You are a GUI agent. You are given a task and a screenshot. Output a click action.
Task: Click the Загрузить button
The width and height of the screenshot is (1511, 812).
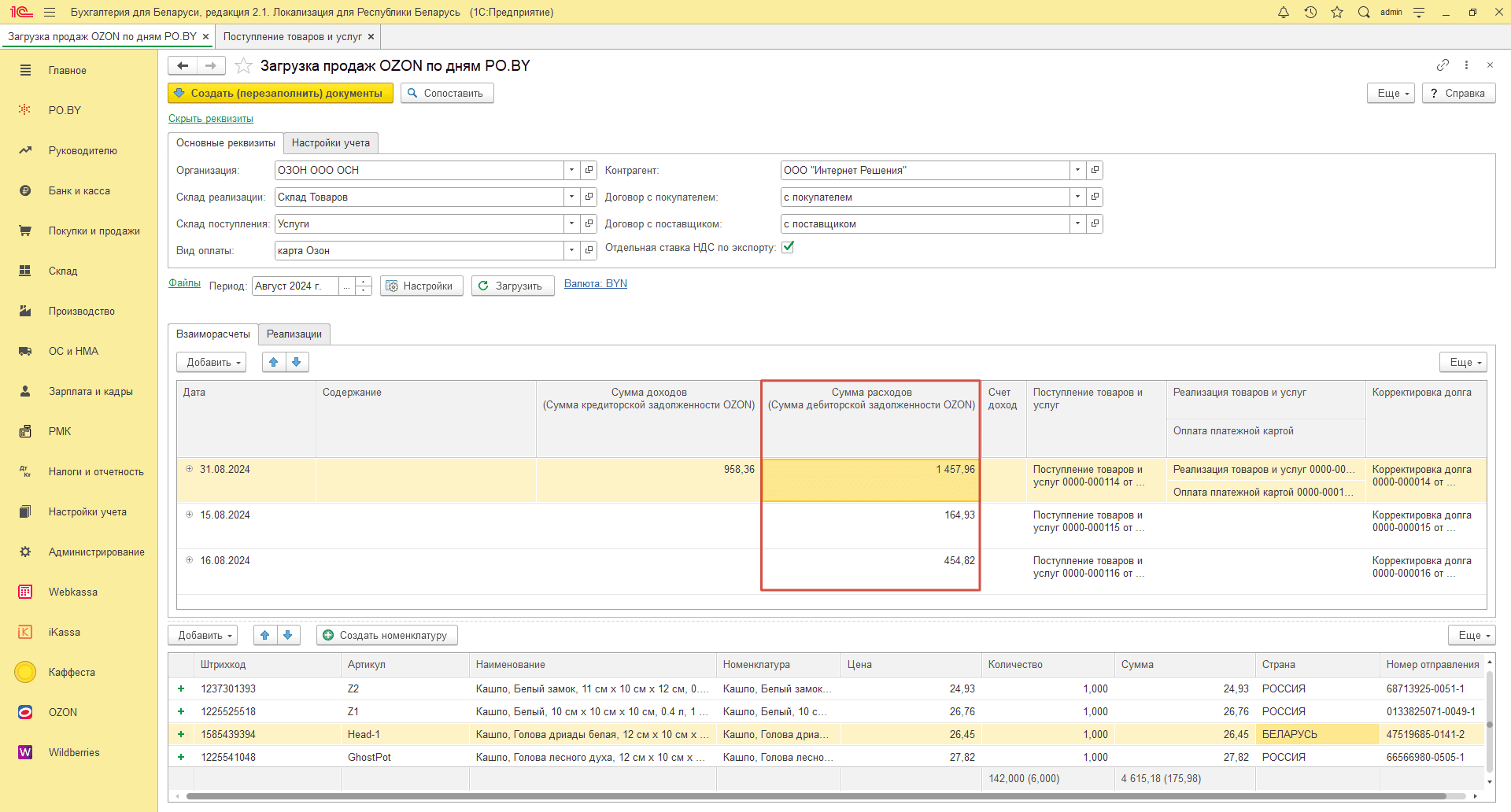(x=512, y=286)
